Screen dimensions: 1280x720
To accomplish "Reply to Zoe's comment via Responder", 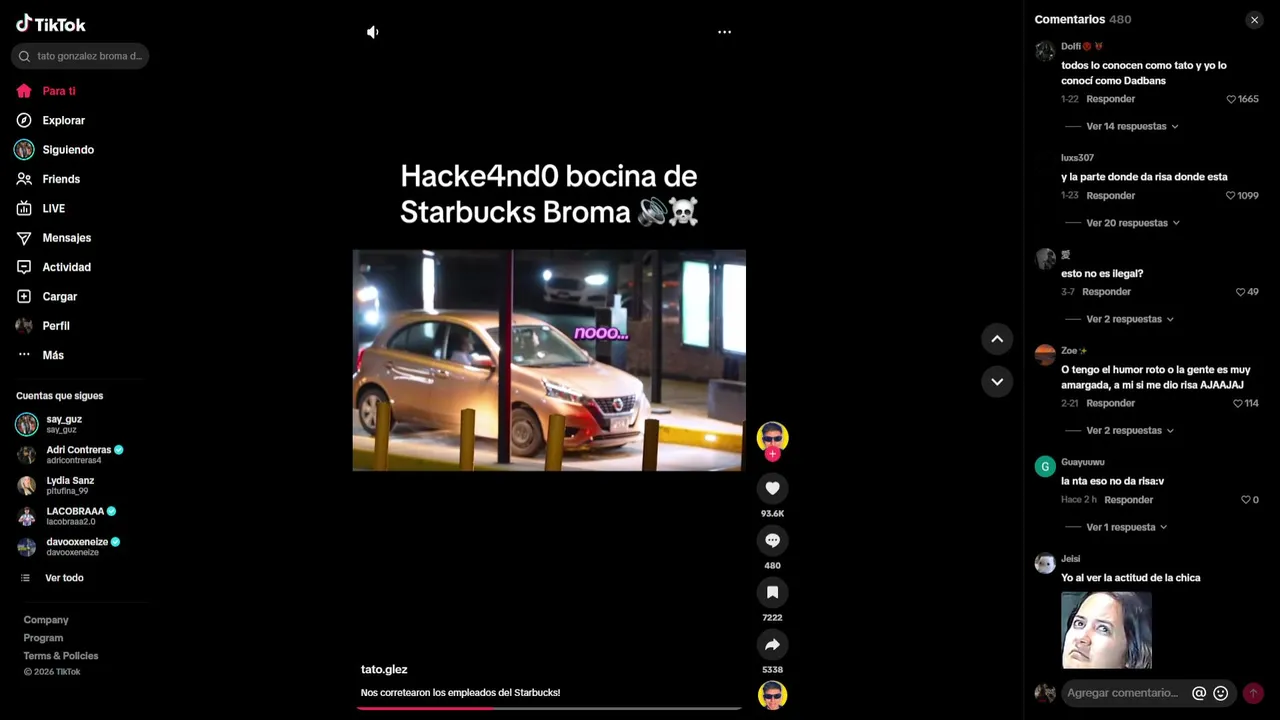I will click(1110, 403).
